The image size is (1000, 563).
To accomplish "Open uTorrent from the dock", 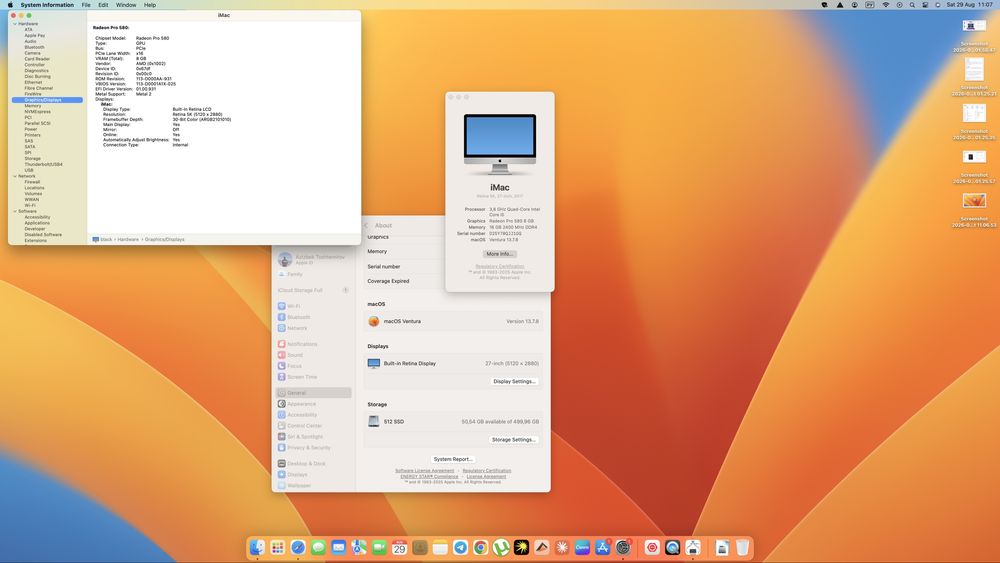I will [501, 547].
